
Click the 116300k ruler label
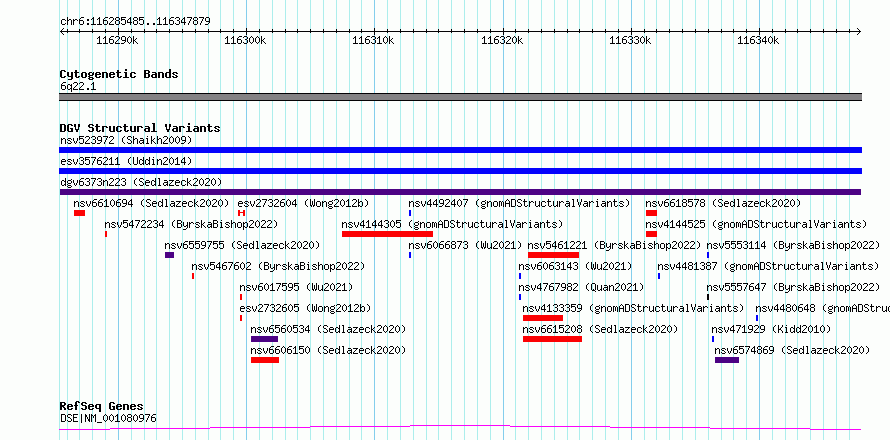pyautogui.click(x=246, y=41)
